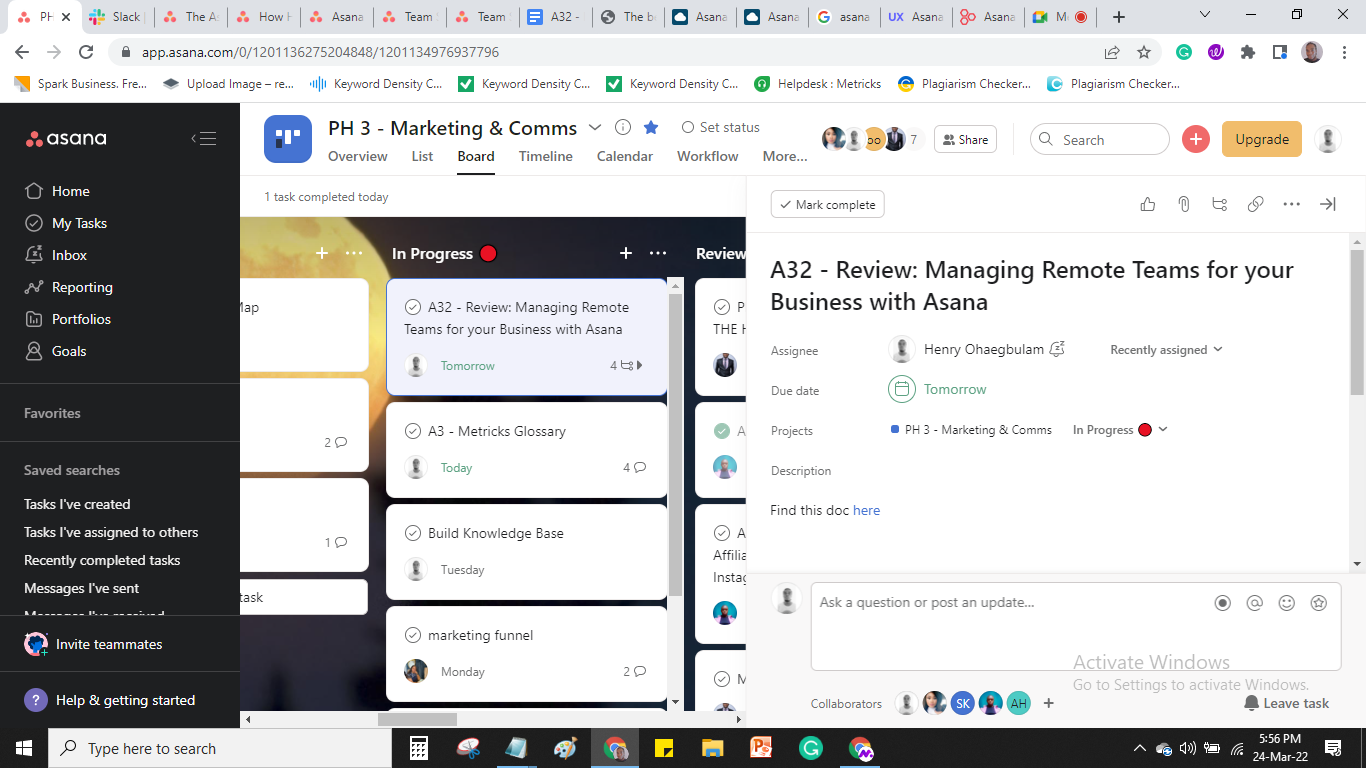This screenshot has height=768, width=1366.
Task: Switch to the List tab
Action: tap(423, 156)
